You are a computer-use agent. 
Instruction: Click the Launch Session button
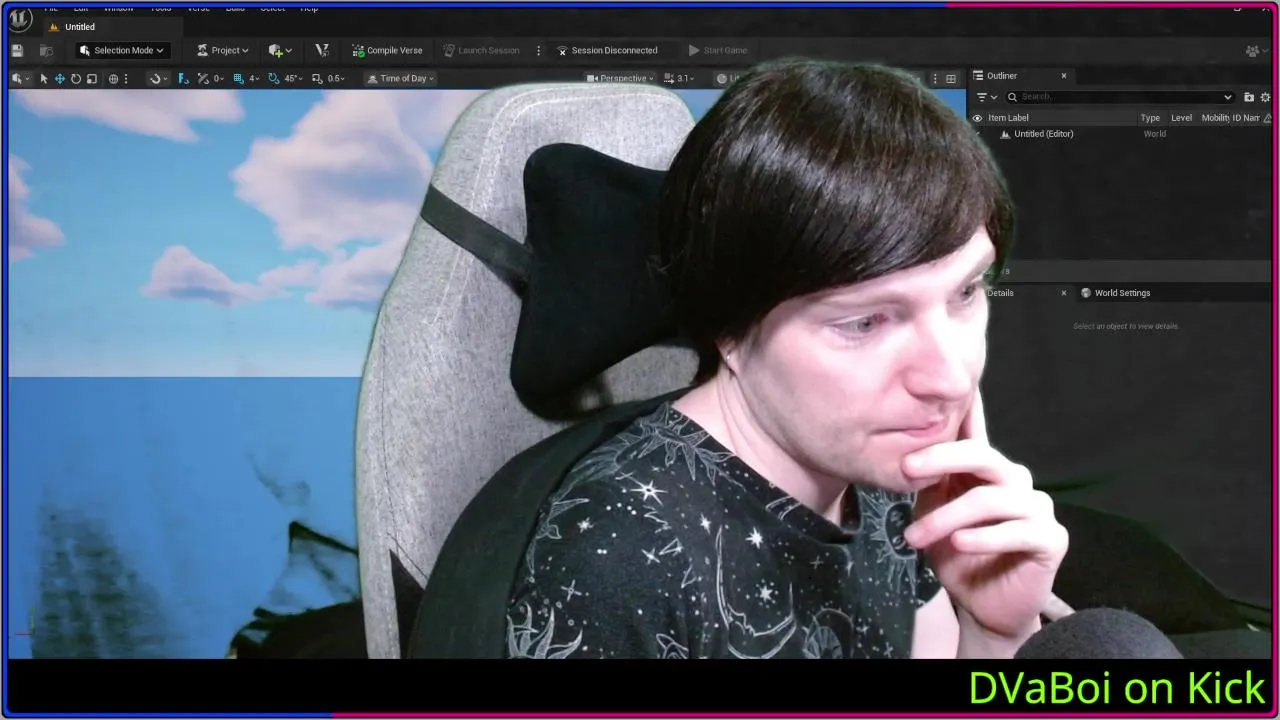click(x=481, y=50)
